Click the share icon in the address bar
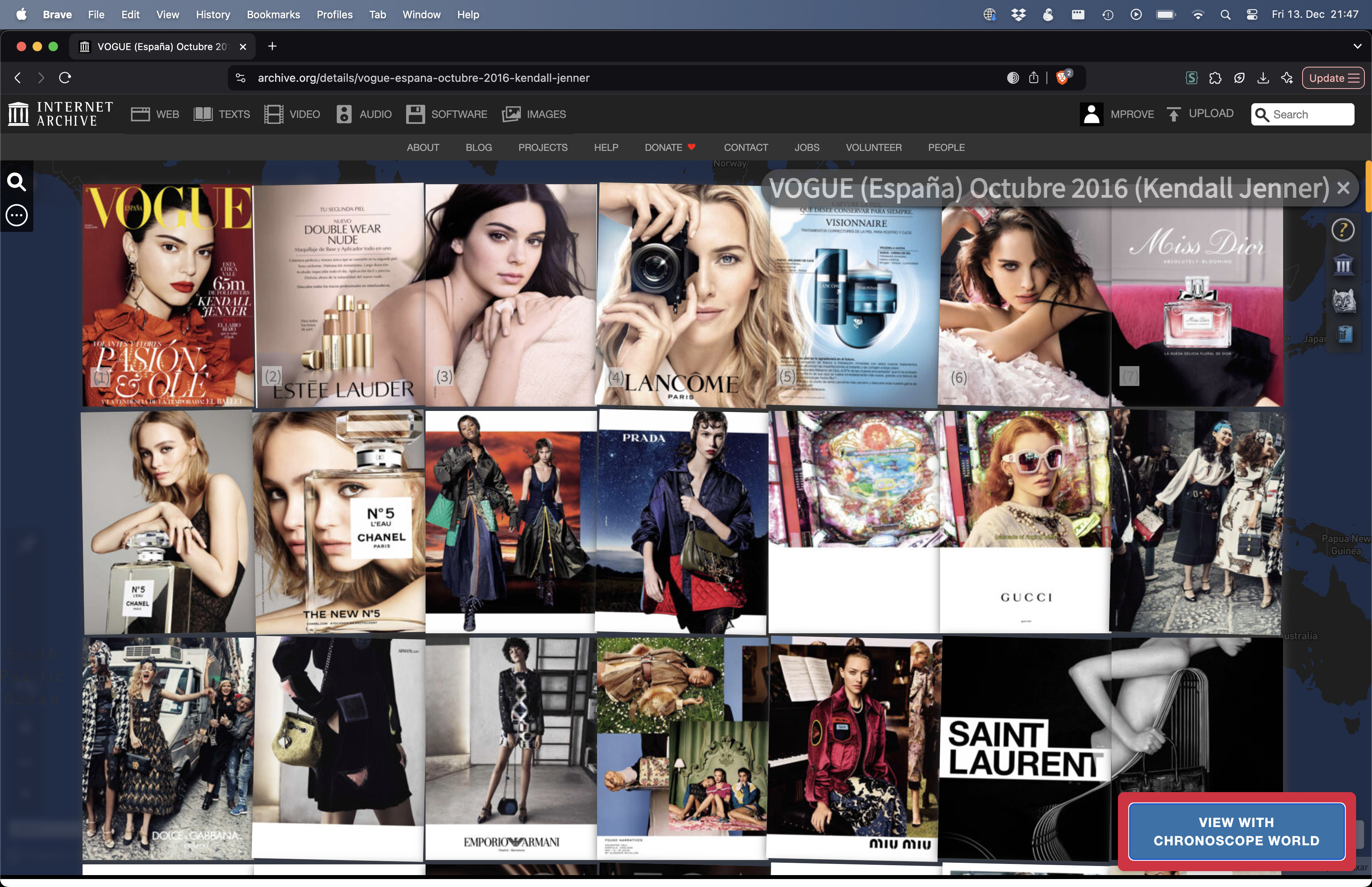 coord(1034,77)
